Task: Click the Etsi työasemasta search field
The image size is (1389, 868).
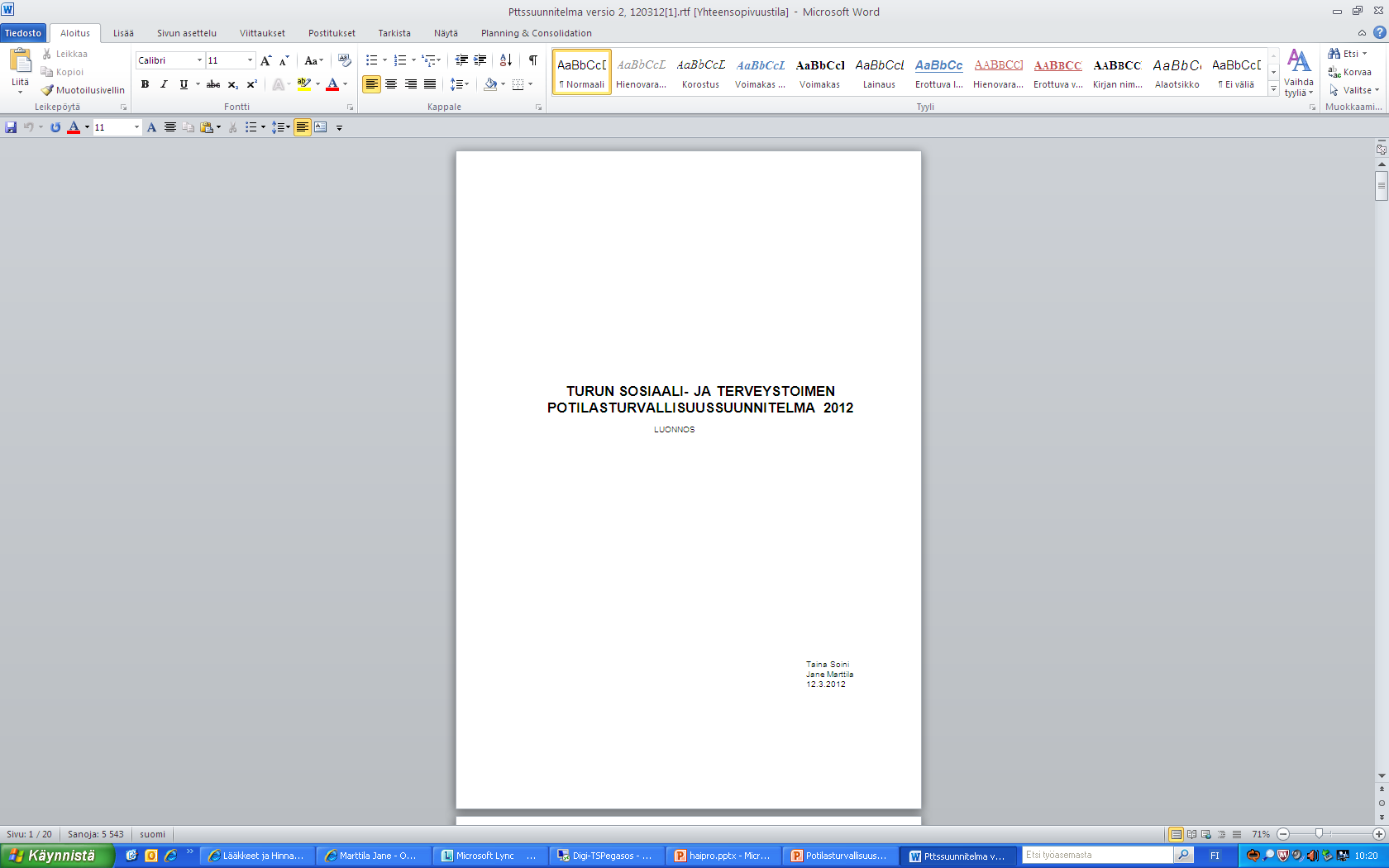Action: (x=1097, y=855)
